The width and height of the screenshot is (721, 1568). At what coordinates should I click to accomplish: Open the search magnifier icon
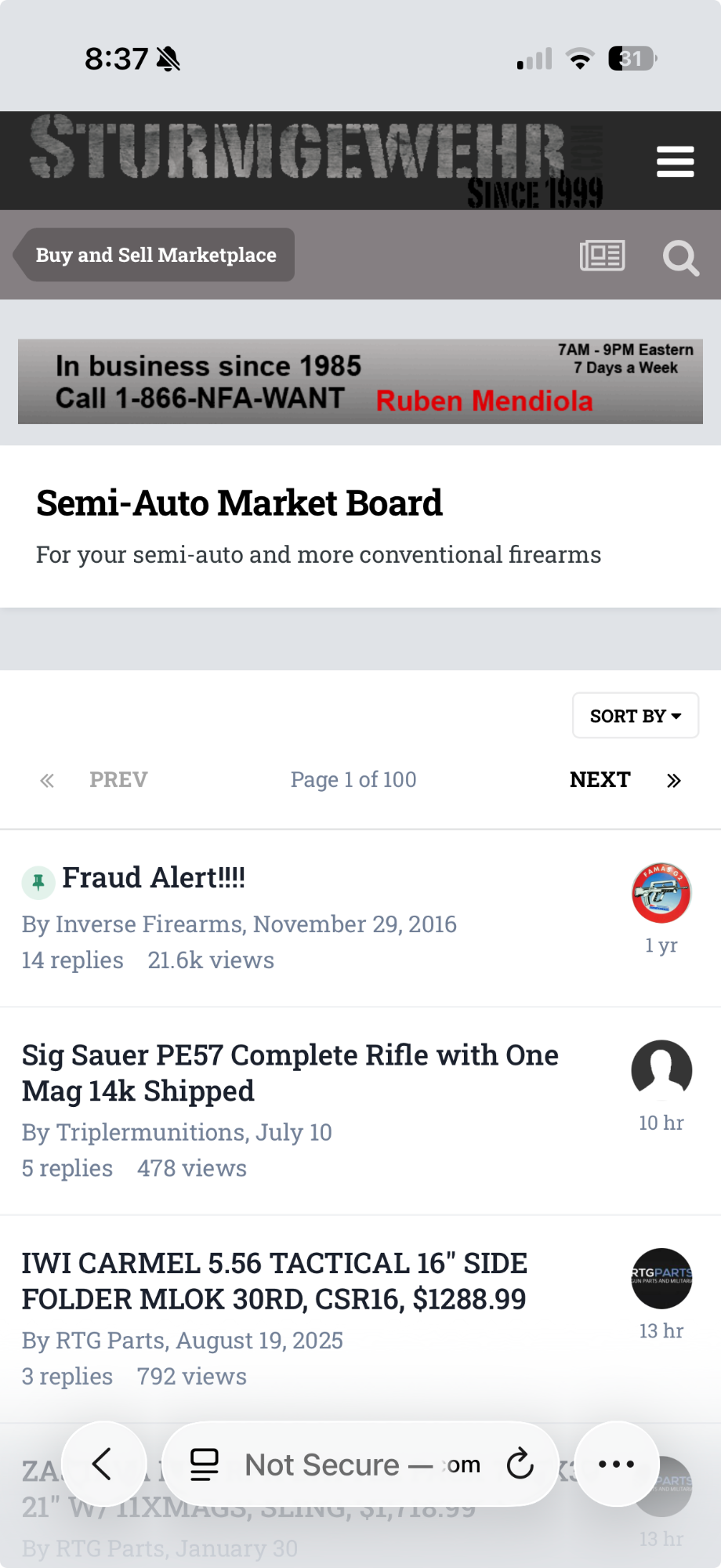680,257
